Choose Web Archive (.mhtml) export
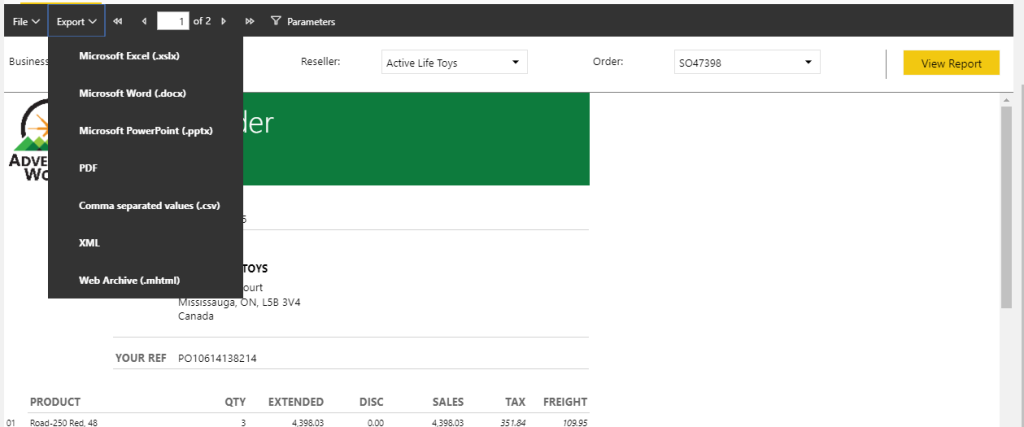The height and width of the screenshot is (427, 1024). pos(143,280)
